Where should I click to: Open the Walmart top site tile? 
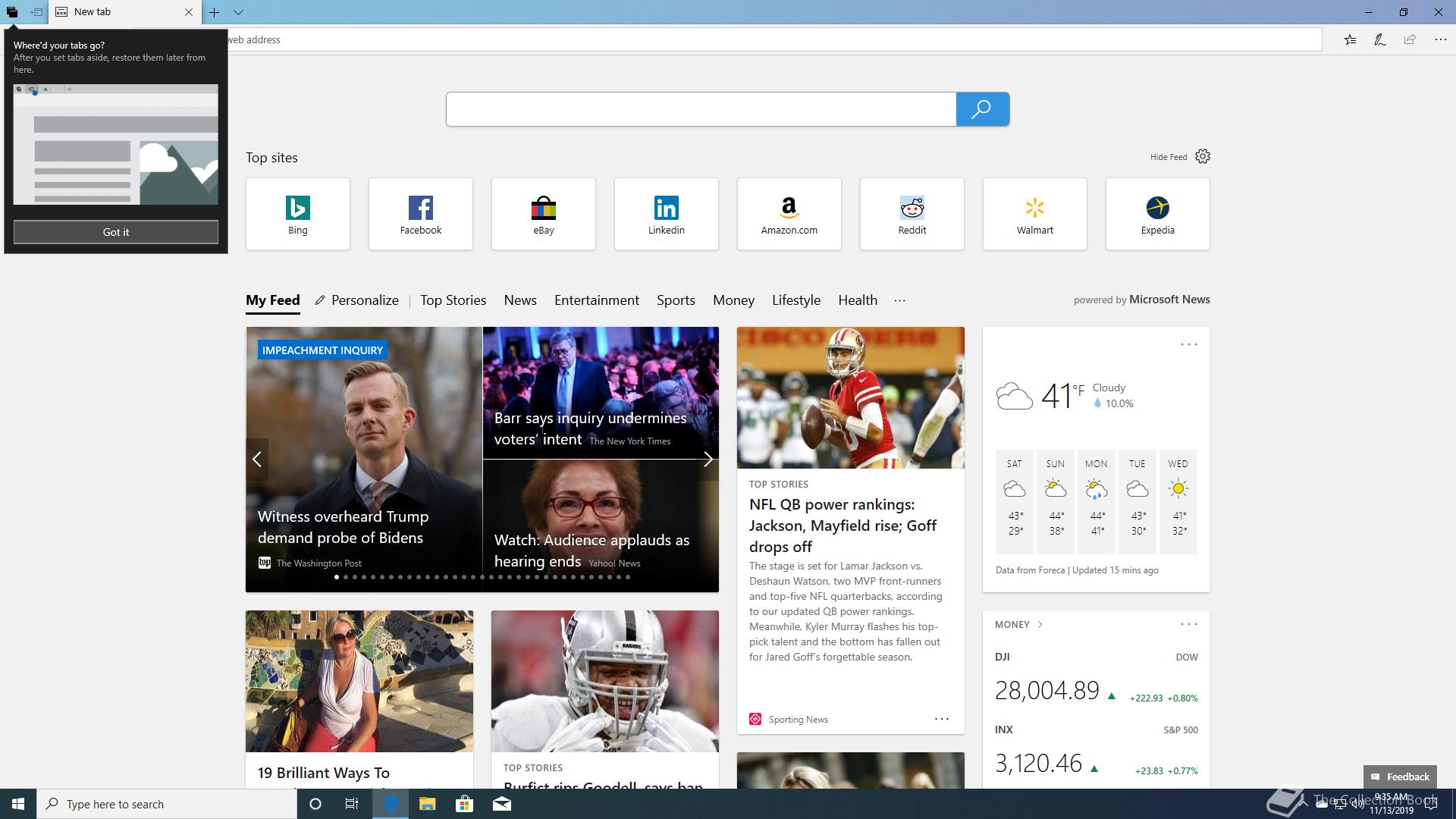tap(1035, 214)
